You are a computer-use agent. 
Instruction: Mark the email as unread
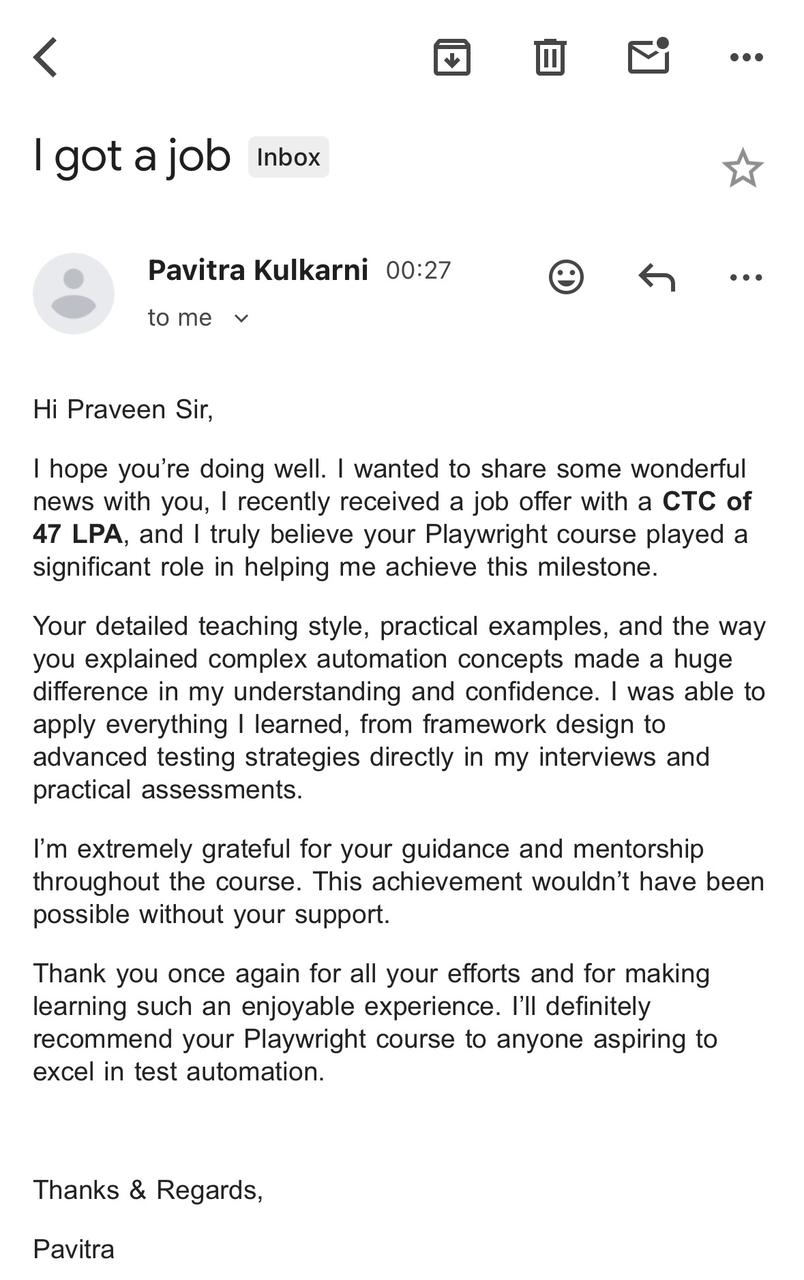click(648, 56)
